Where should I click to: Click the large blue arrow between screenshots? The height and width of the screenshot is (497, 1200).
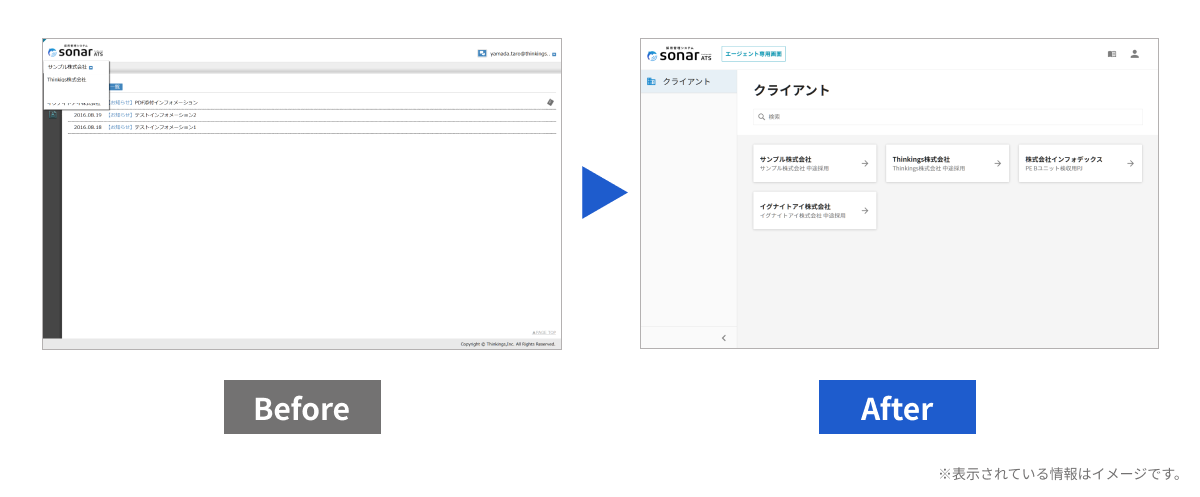tap(603, 192)
